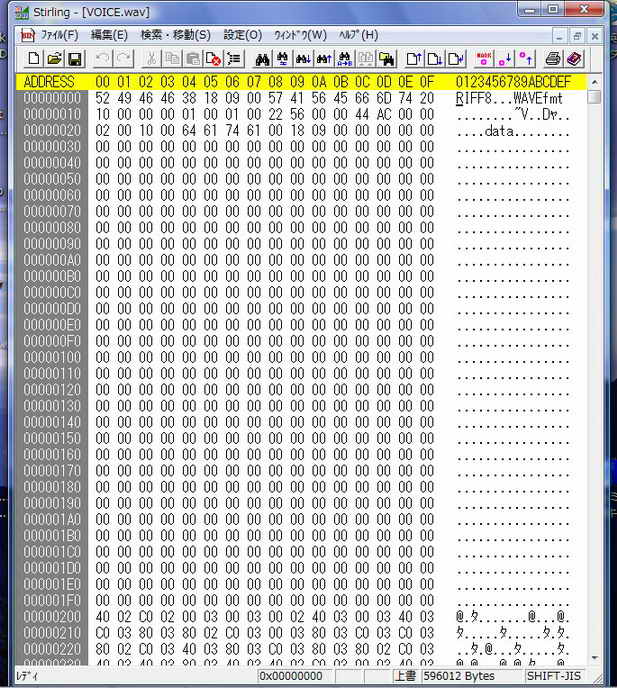
Task: Click the delete icon with red X
Action: tap(212, 59)
